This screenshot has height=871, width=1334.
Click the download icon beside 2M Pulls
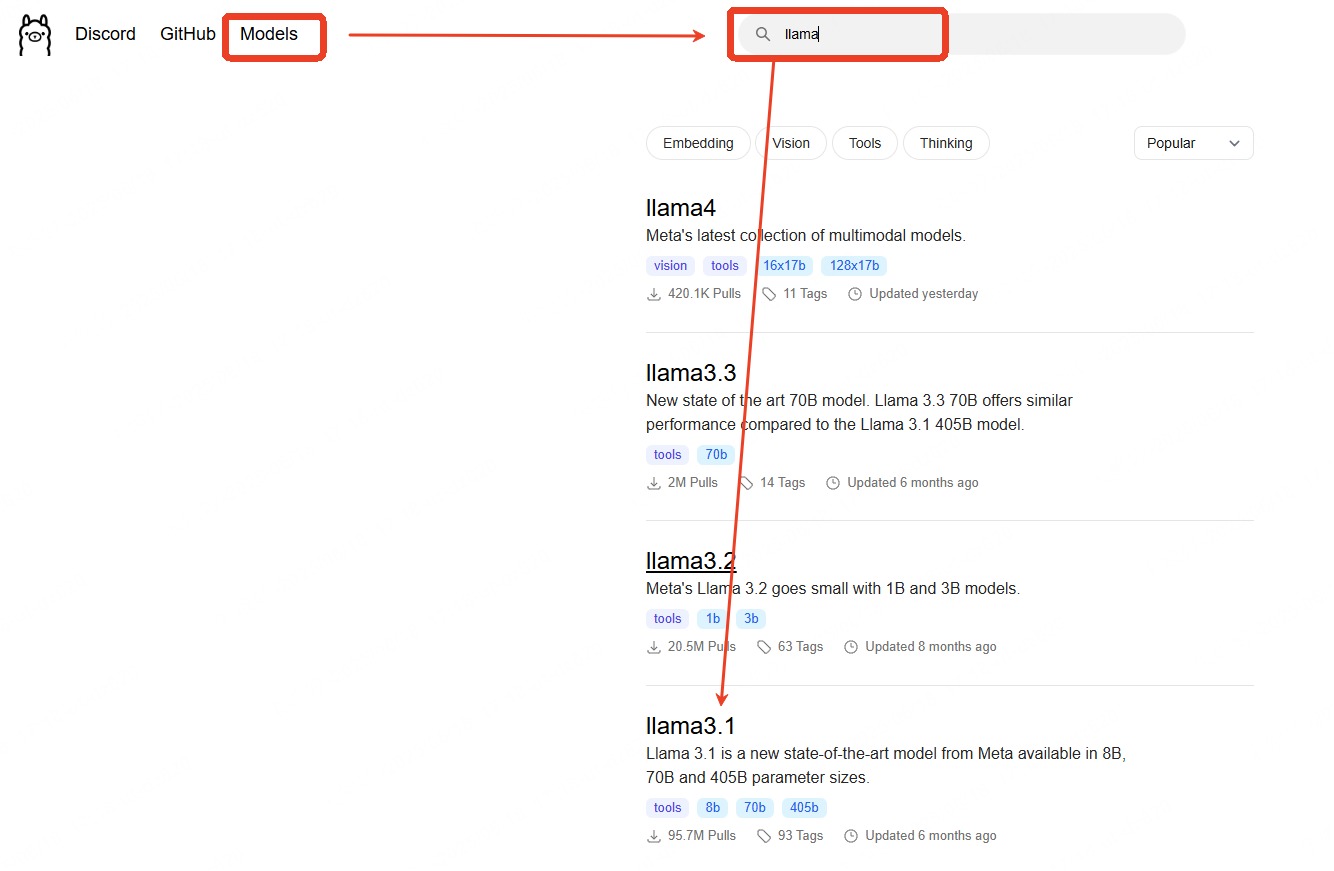click(x=654, y=483)
